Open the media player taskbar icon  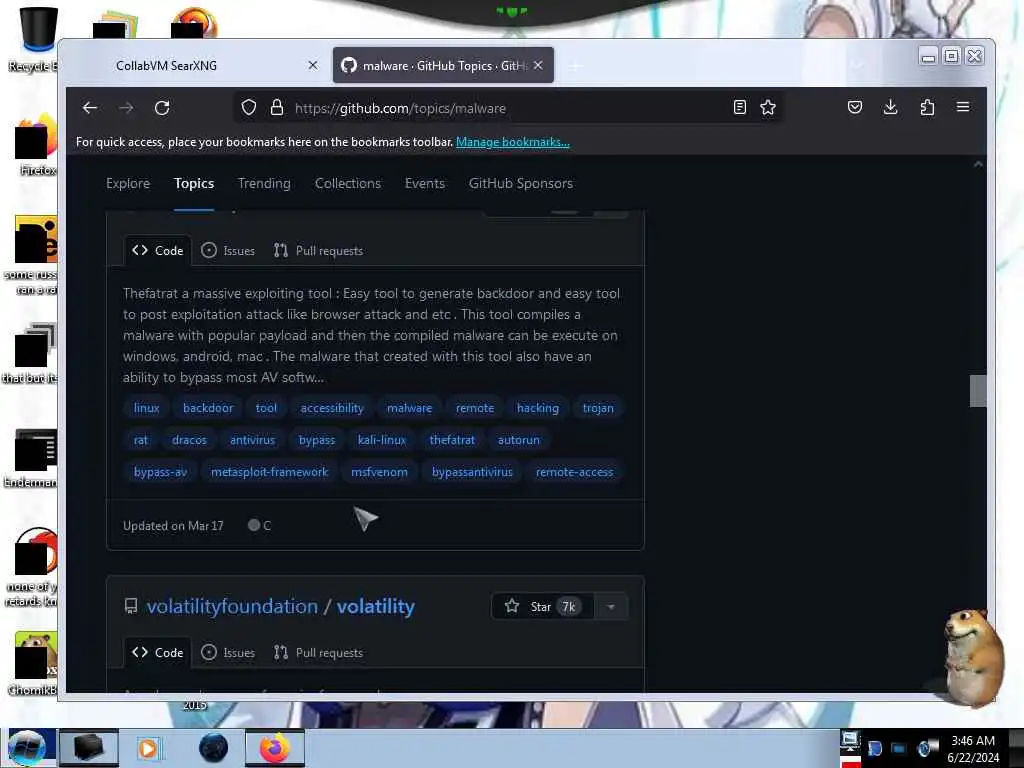click(x=148, y=748)
